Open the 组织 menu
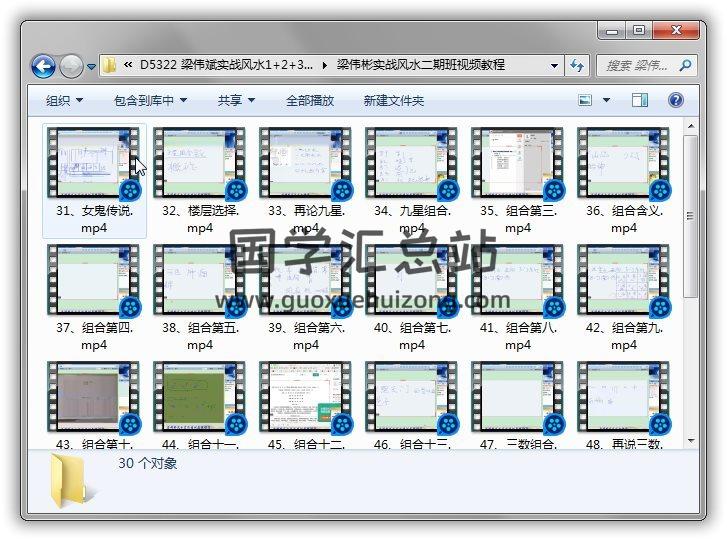727x541 pixels. point(64,100)
